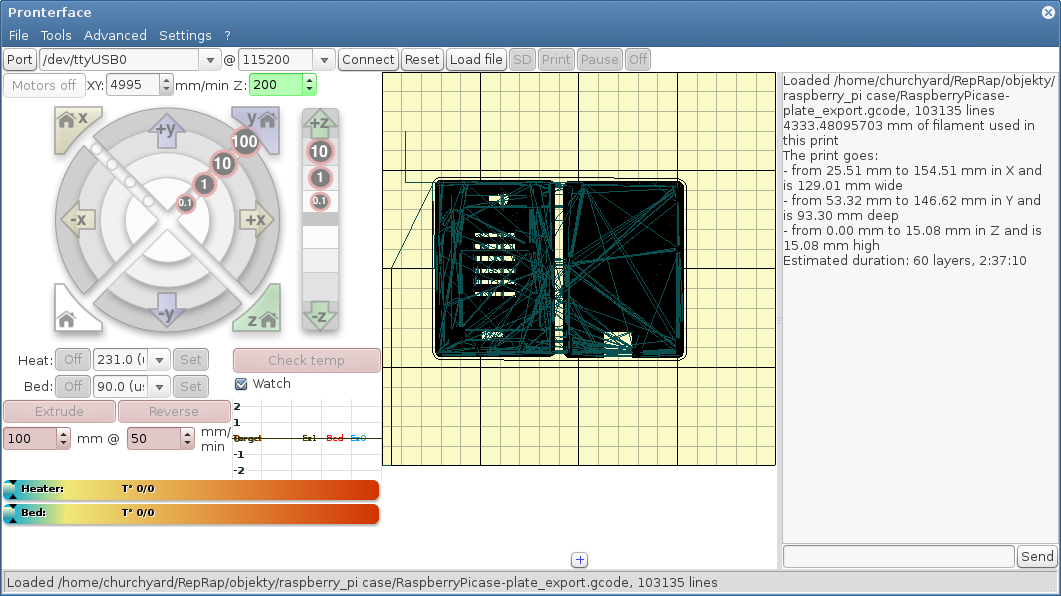The height and width of the screenshot is (596, 1061).
Task: Click the Heater temperature gauge bar
Action: point(191,489)
